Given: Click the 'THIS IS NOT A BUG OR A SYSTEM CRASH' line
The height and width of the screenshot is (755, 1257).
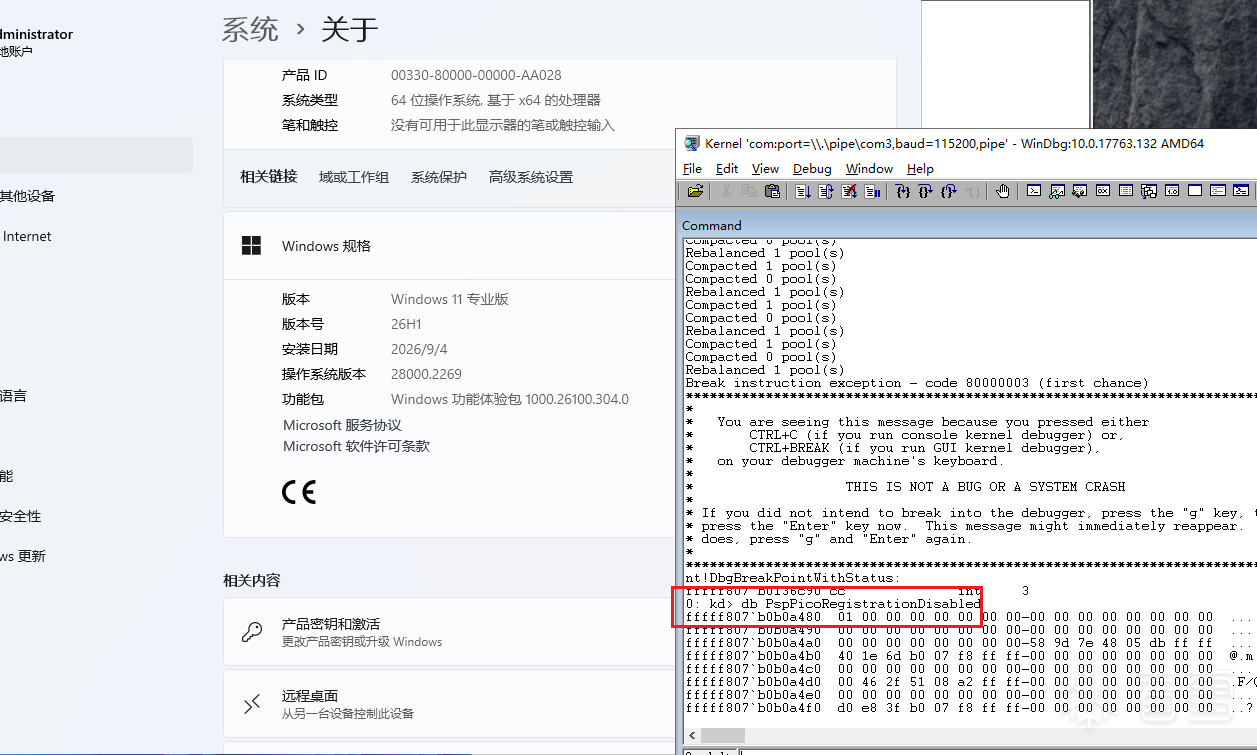Looking at the screenshot, I should click(985, 487).
